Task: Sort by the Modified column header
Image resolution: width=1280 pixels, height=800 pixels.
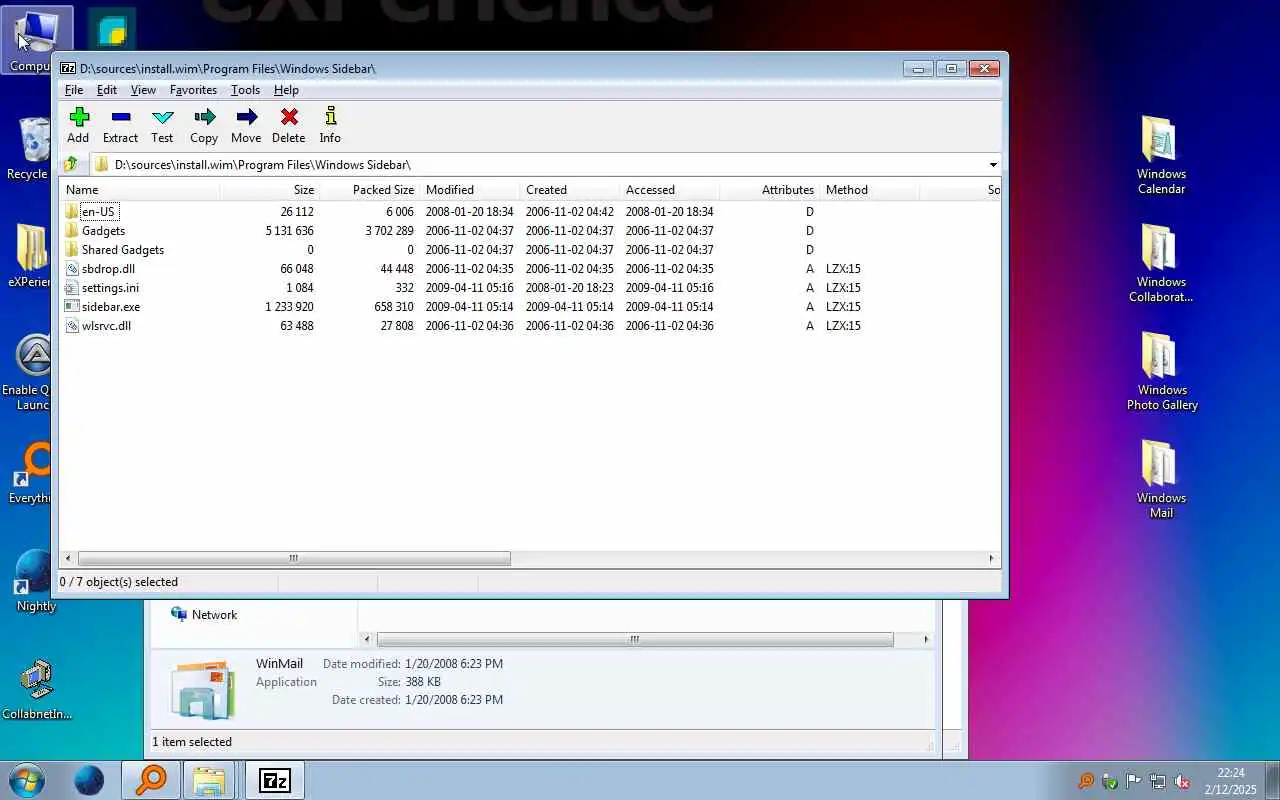Action: click(470, 190)
